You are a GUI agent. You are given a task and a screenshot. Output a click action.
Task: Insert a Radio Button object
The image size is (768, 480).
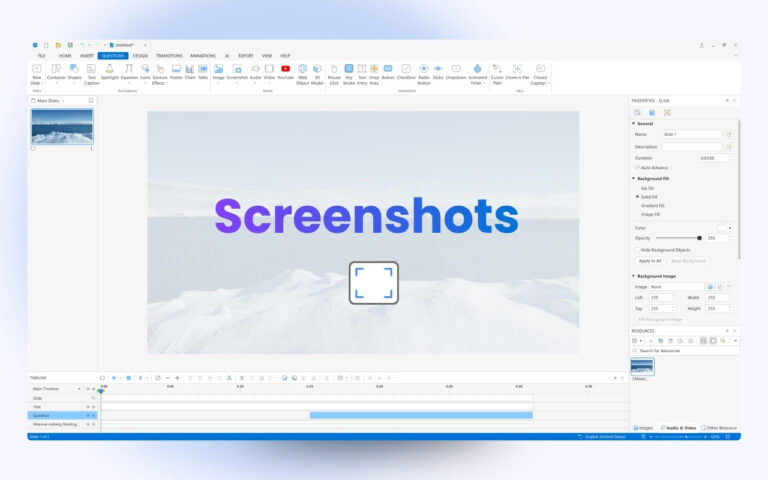coord(424,74)
